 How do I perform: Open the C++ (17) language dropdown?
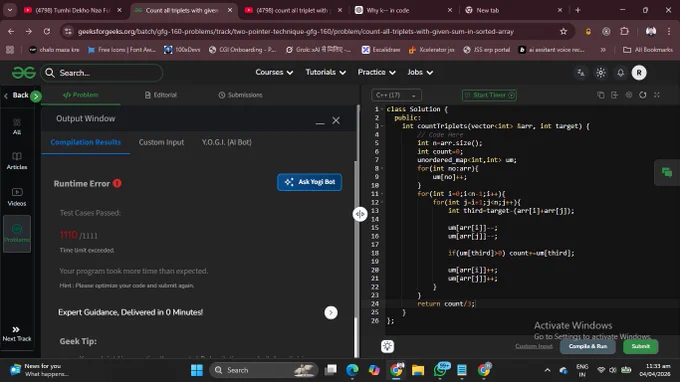coord(396,95)
